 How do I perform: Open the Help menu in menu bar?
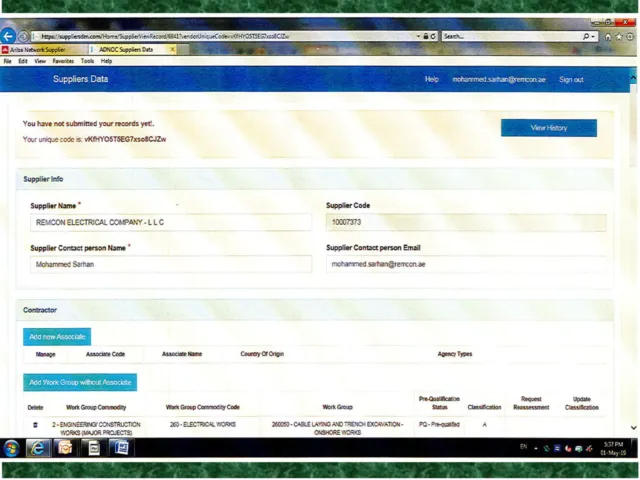[106, 61]
